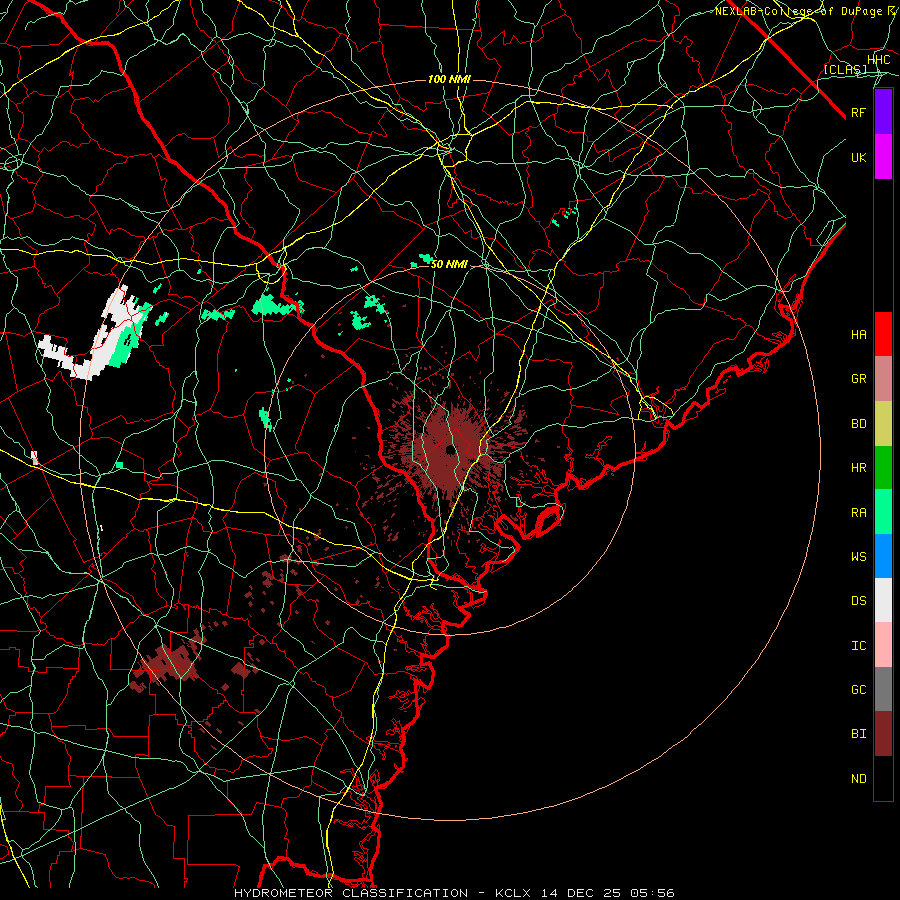
Task: Click the 100 NMI range ring label
Action: click(x=449, y=79)
